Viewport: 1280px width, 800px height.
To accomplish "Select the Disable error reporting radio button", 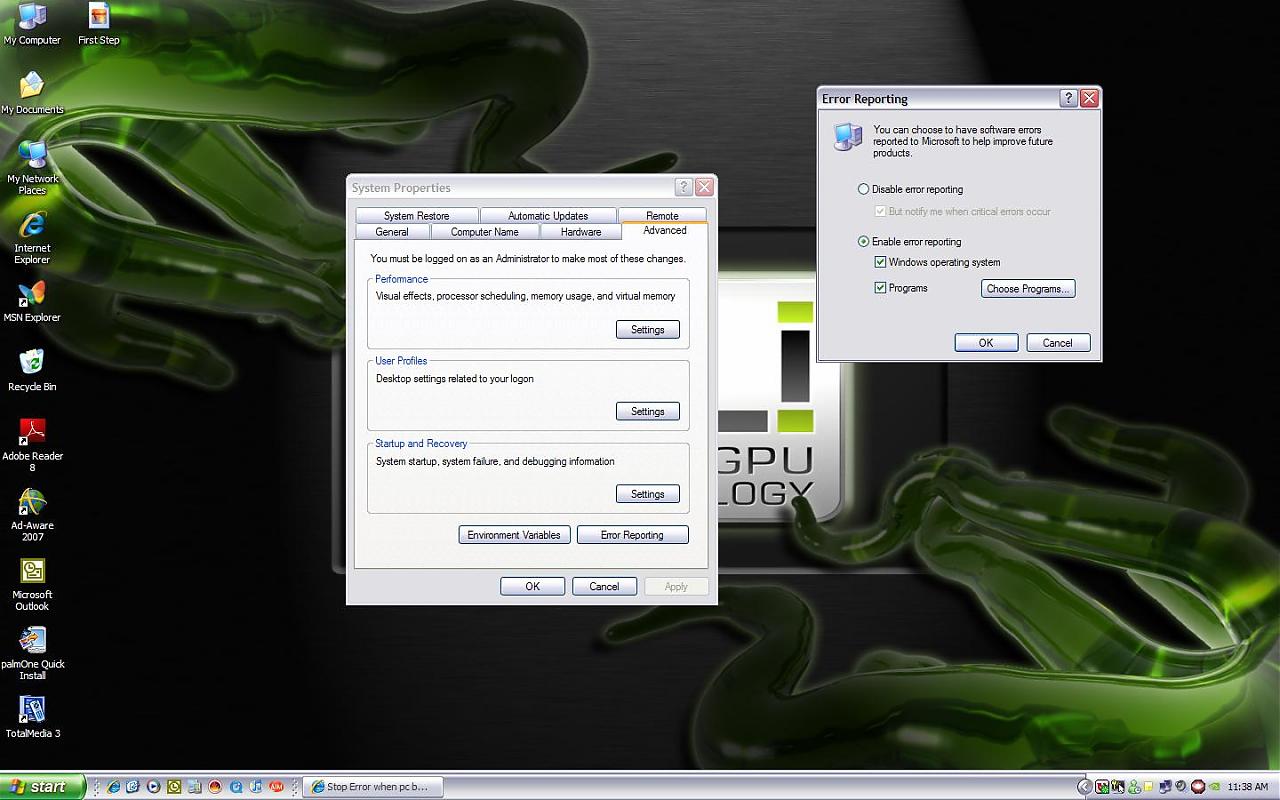I will click(x=864, y=189).
